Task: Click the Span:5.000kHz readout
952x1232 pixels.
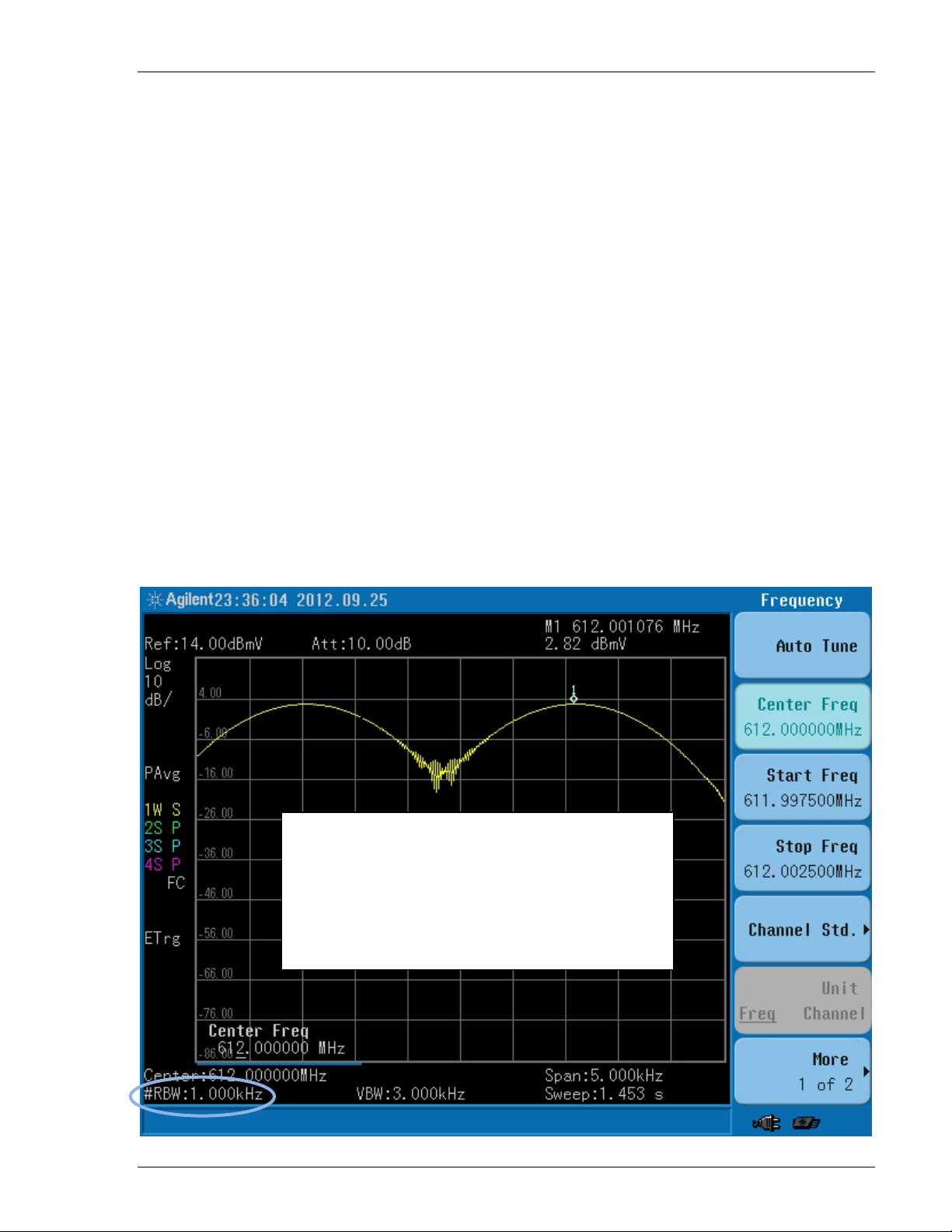Action: [604, 1075]
